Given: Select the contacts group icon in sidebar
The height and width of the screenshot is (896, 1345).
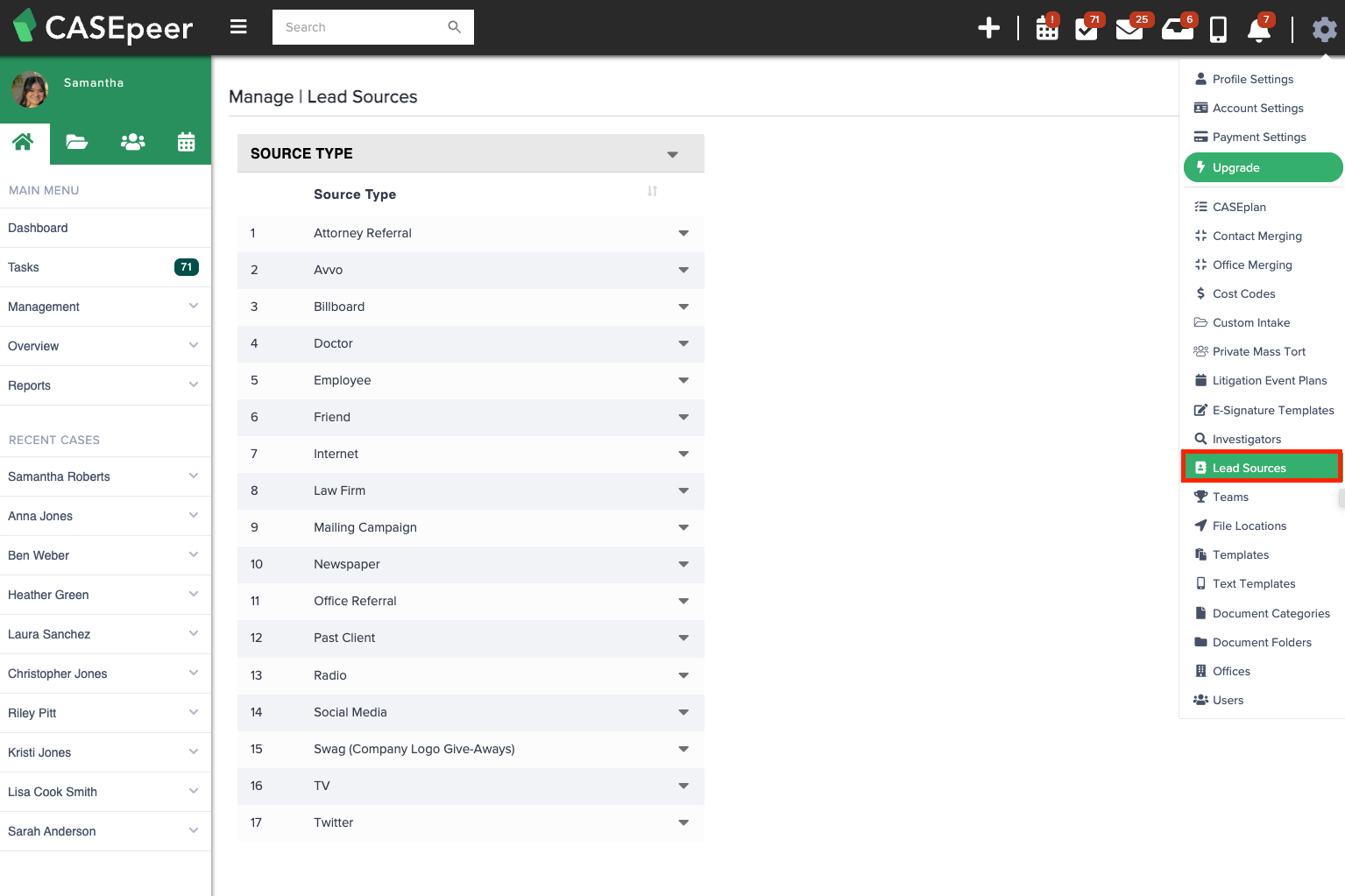Looking at the screenshot, I should pos(132,142).
